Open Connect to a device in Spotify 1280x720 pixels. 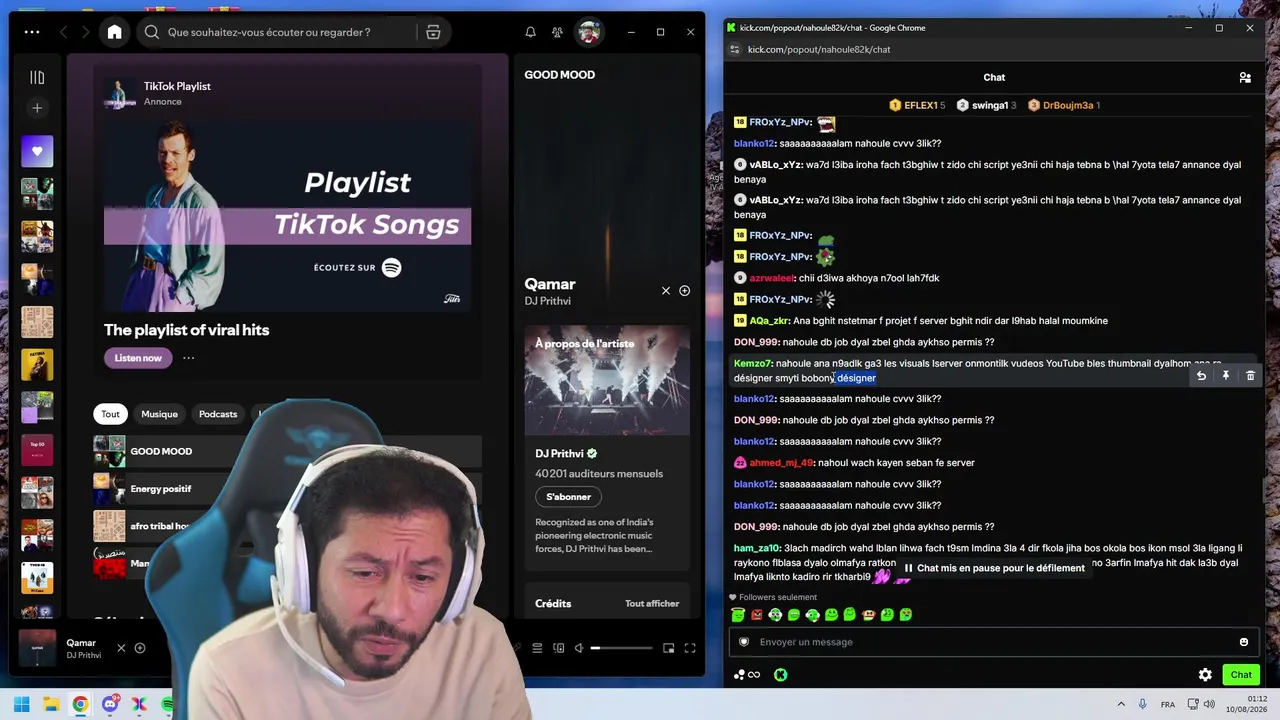[x=558, y=648]
